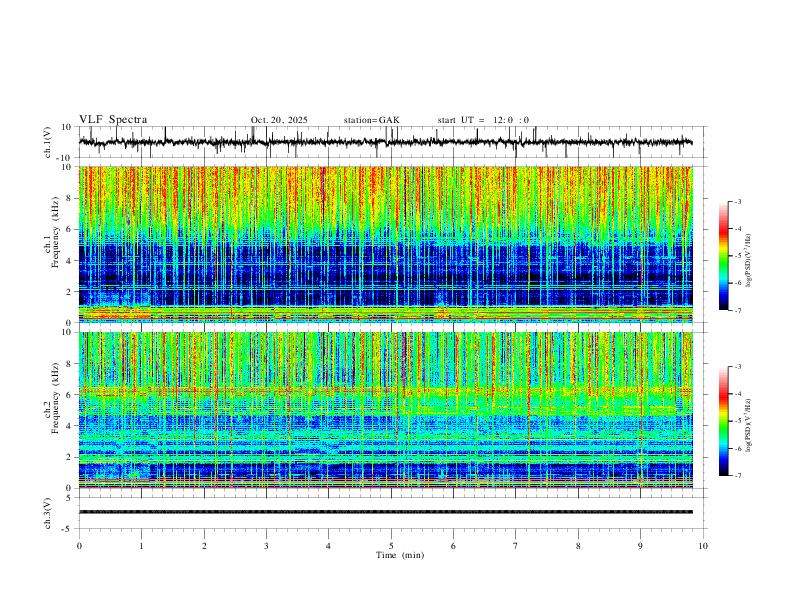Click the '-7' tick on ch.2 colorbar
This screenshot has width=792, height=612.
click(738, 475)
